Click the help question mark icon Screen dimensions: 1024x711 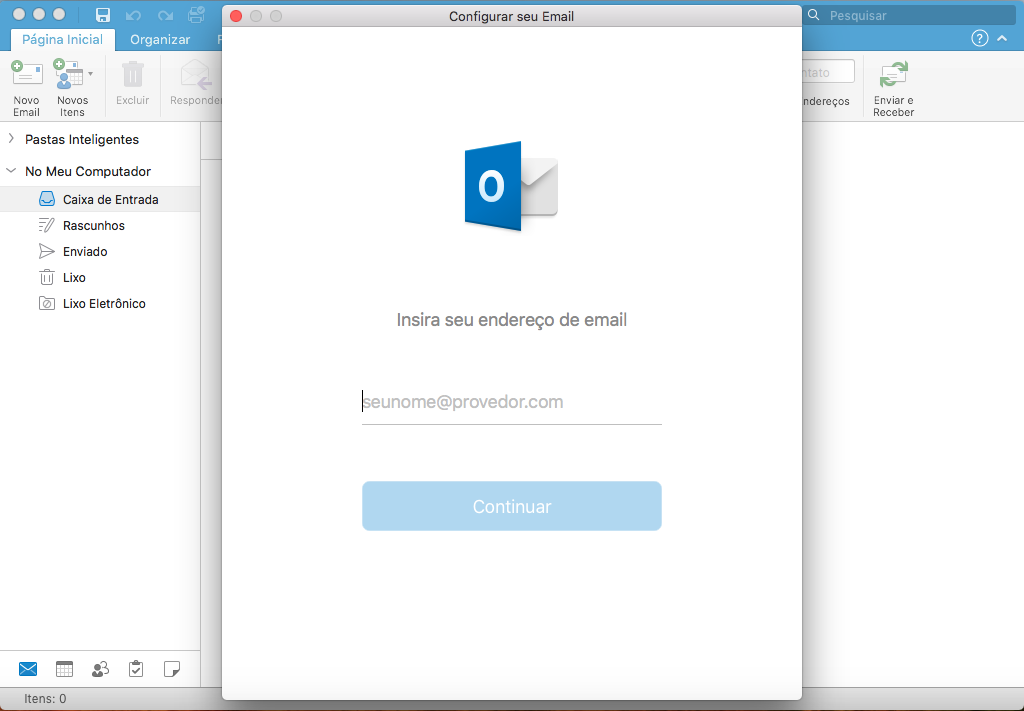click(x=979, y=39)
